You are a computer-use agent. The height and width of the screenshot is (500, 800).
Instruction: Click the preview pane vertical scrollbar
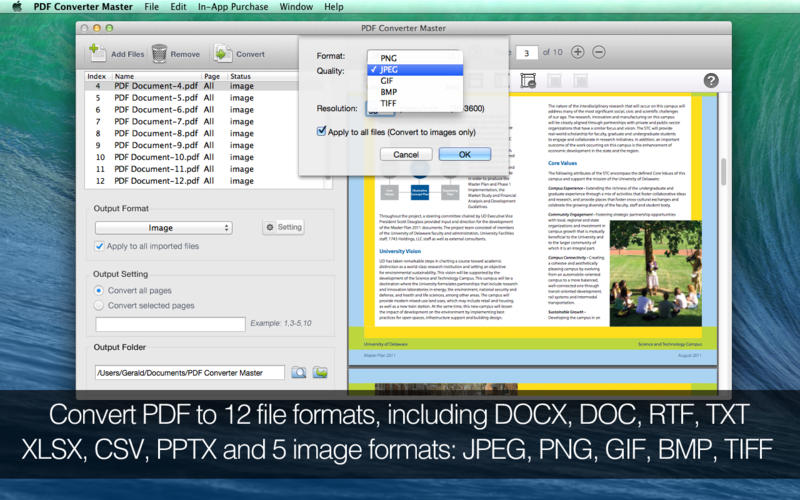(724, 171)
